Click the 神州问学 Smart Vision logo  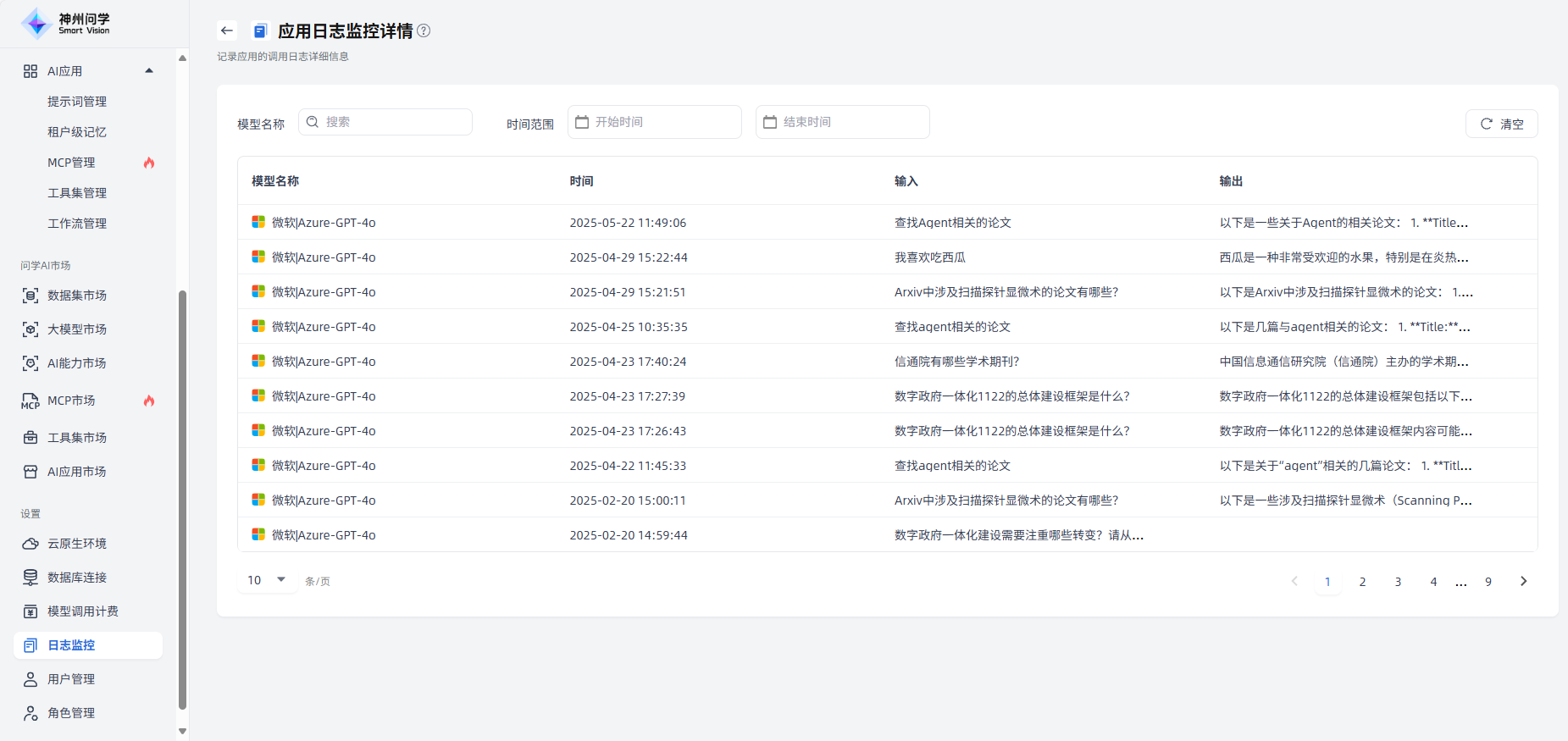pyautogui.click(x=66, y=24)
